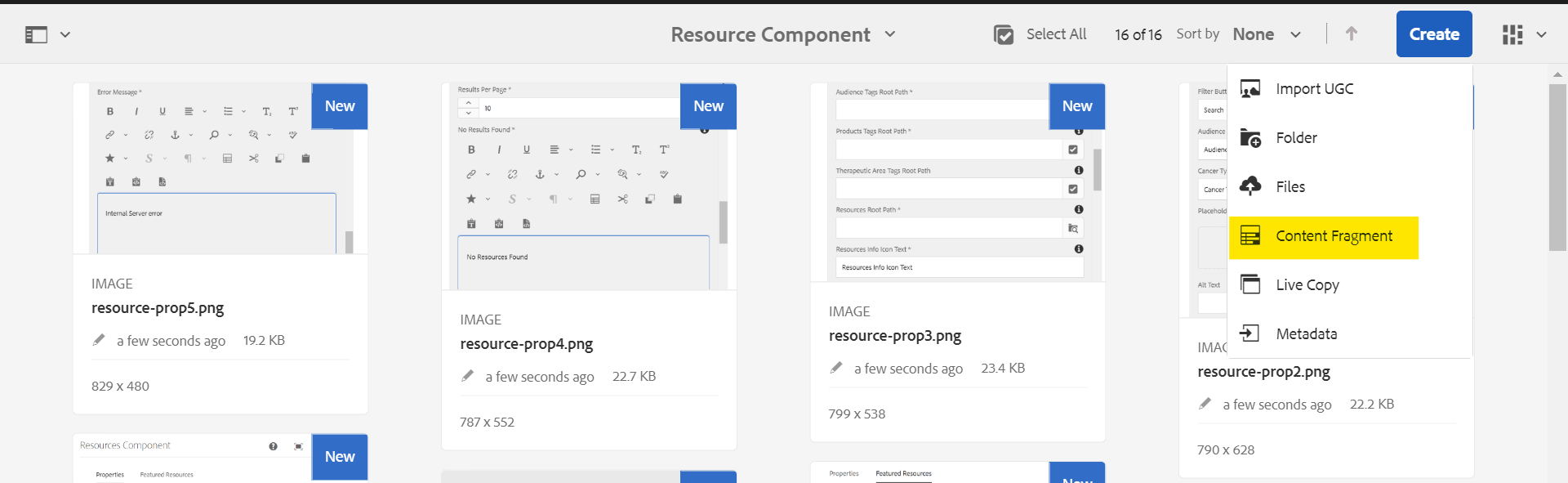1568x483 pixels.
Task: Choose Files from Create menu
Action: (1350, 186)
